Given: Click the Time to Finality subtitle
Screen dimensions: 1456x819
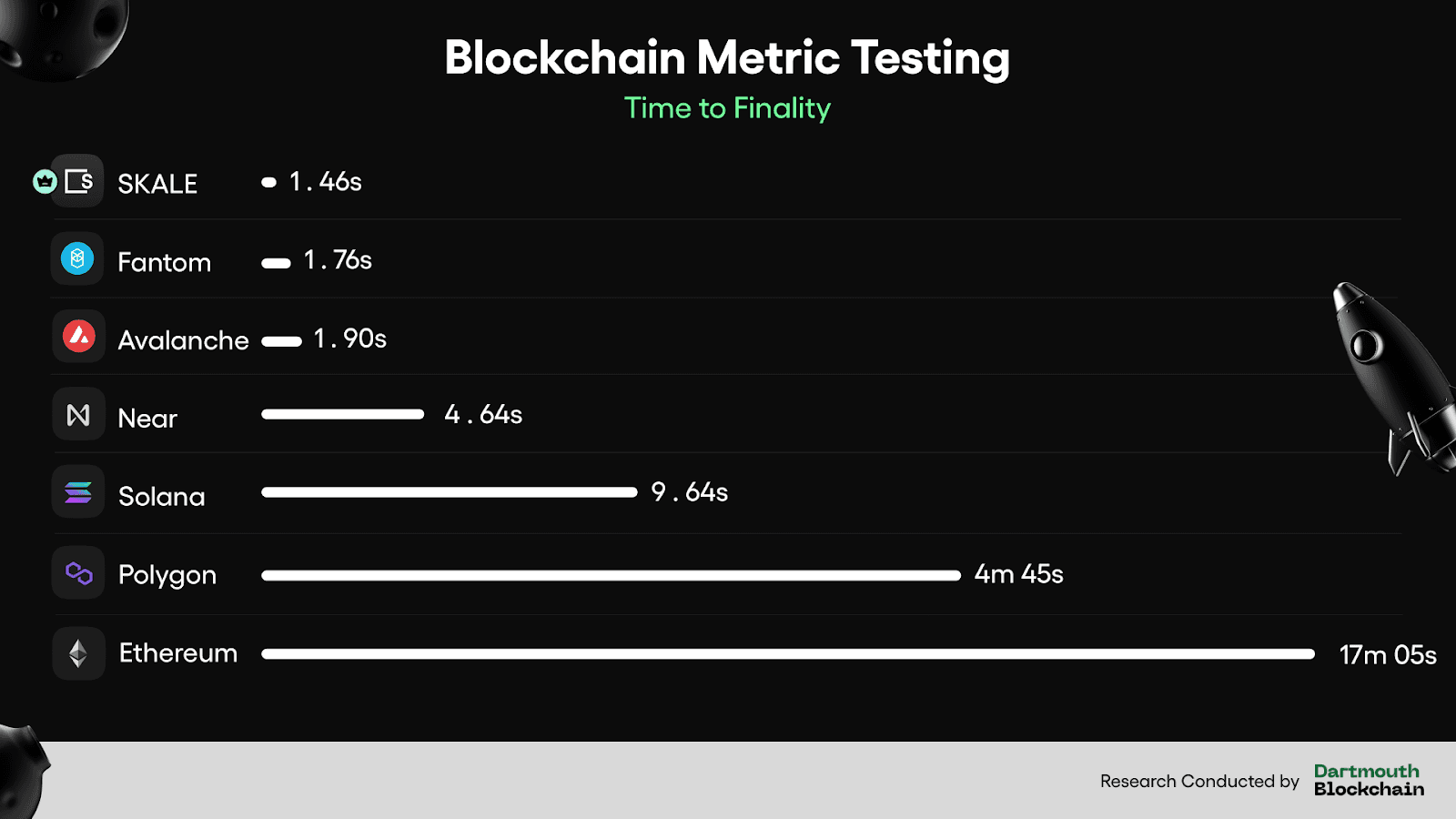Looking at the screenshot, I should pos(727,108).
